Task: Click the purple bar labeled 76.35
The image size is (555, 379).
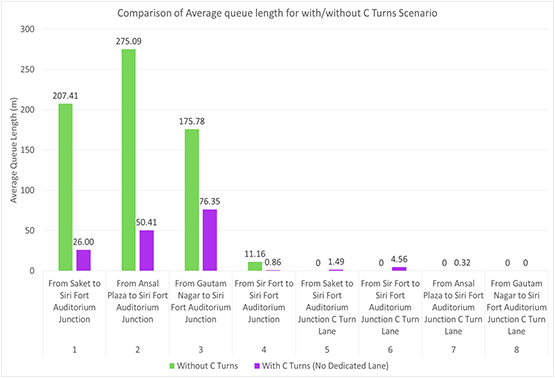Action: click(210, 240)
